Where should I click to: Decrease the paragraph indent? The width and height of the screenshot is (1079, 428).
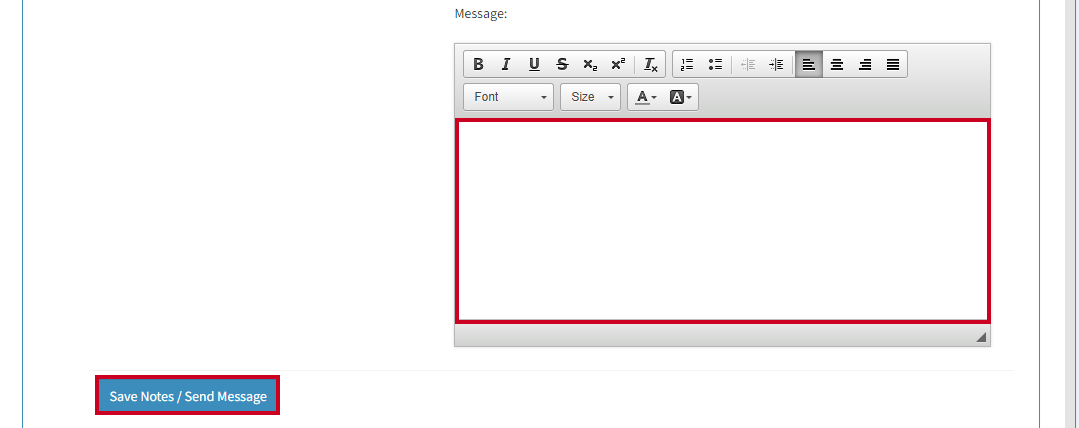(x=748, y=64)
